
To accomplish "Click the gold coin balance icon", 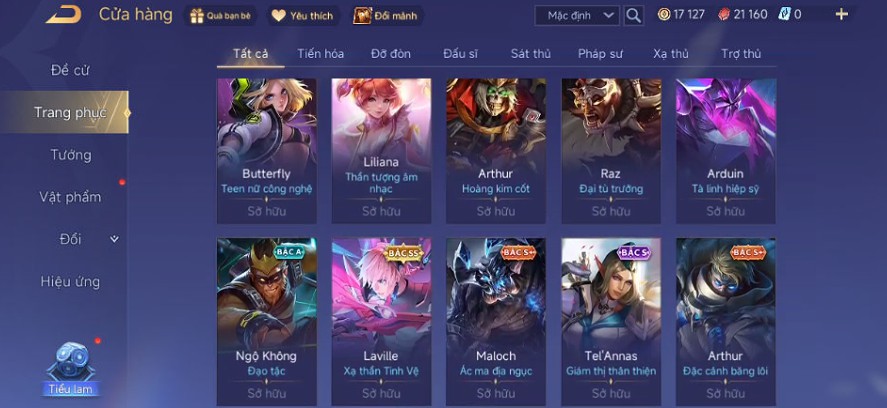I will pyautogui.click(x=664, y=15).
